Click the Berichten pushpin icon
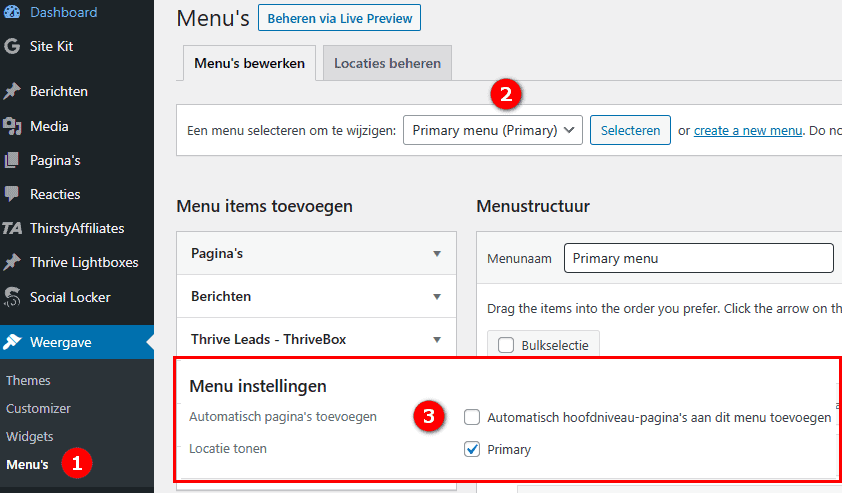The width and height of the screenshot is (842, 493). tap(12, 91)
